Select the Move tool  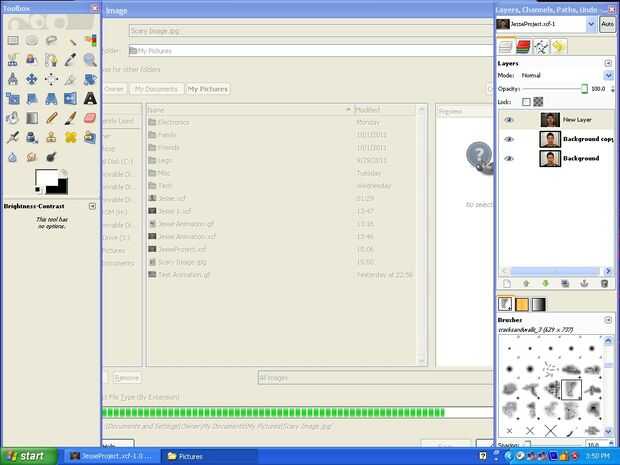[x=32, y=79]
